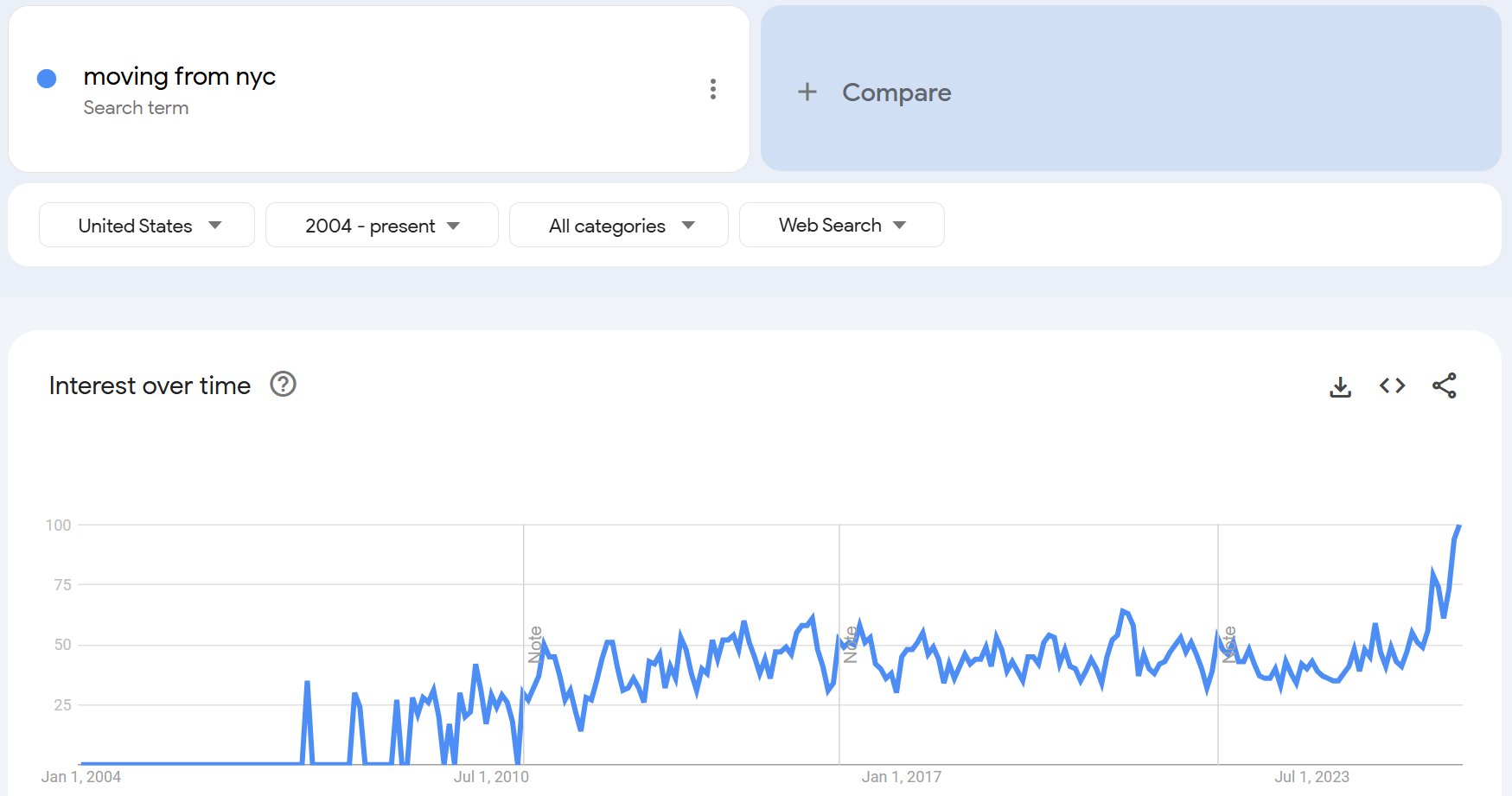Image resolution: width=1512 pixels, height=796 pixels.
Task: Click the blue dot for moving from nyc
Action: point(47,79)
